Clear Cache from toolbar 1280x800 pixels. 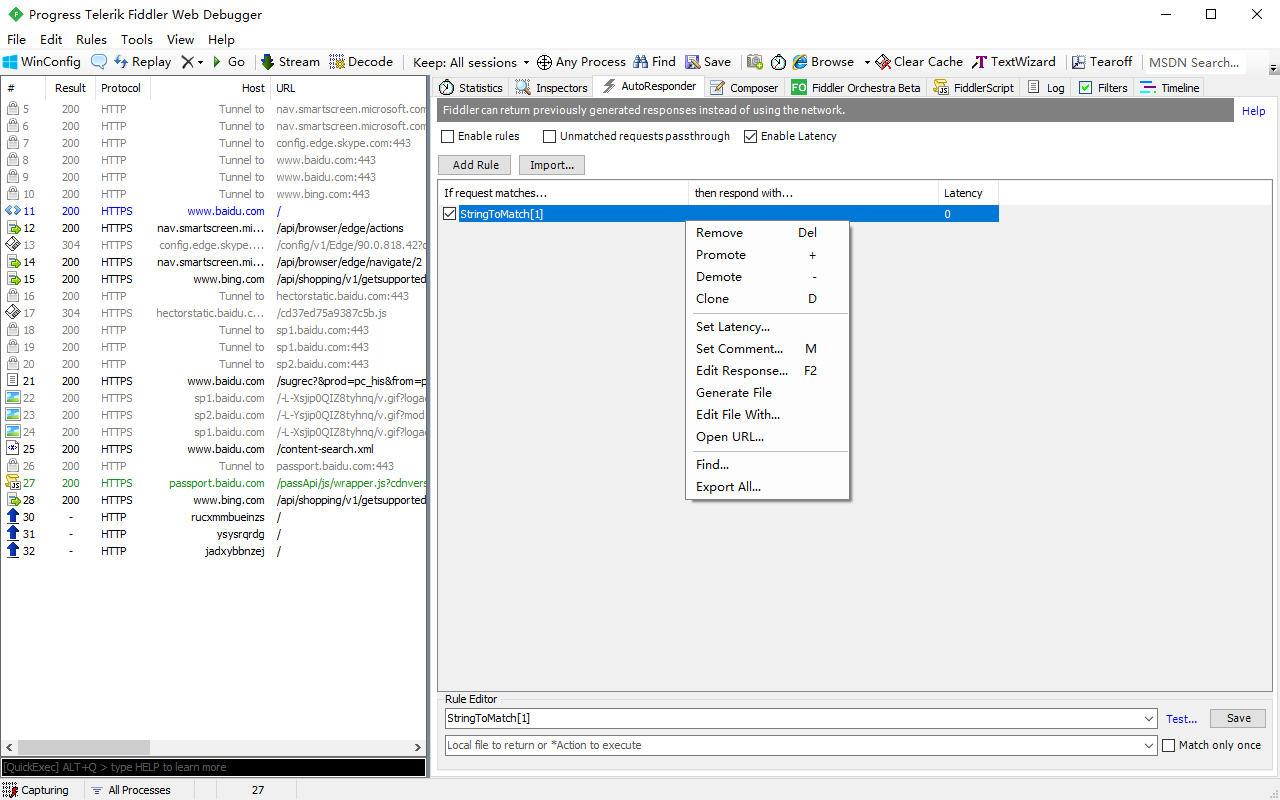(919, 62)
